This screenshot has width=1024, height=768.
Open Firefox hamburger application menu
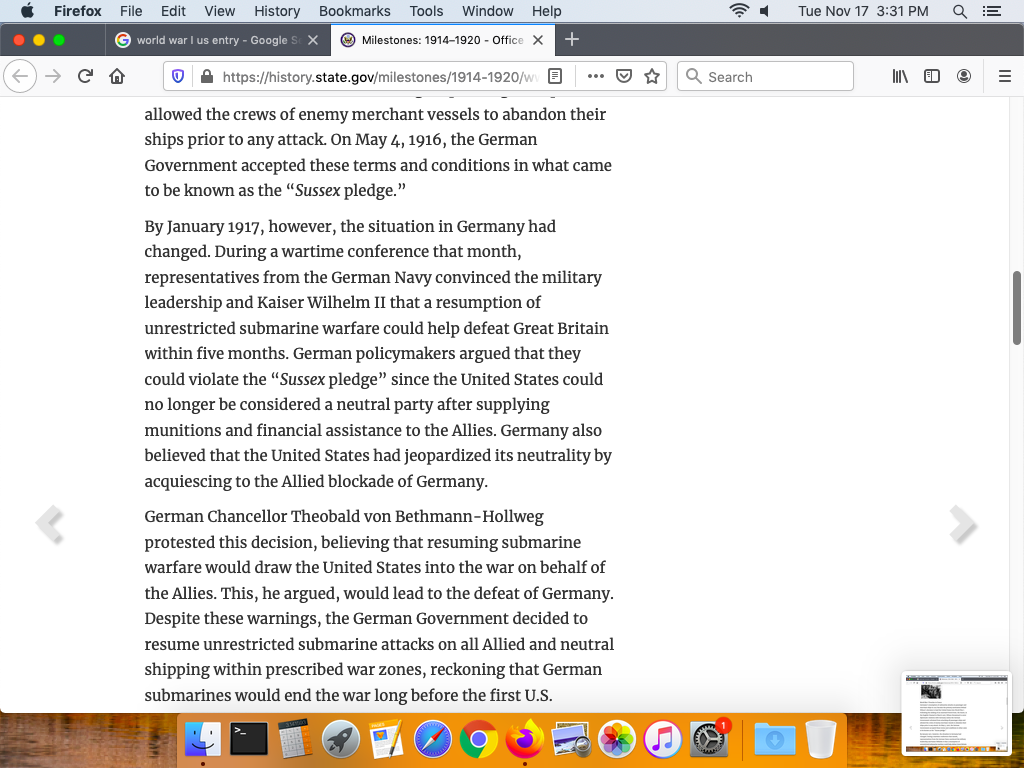tap(1005, 77)
